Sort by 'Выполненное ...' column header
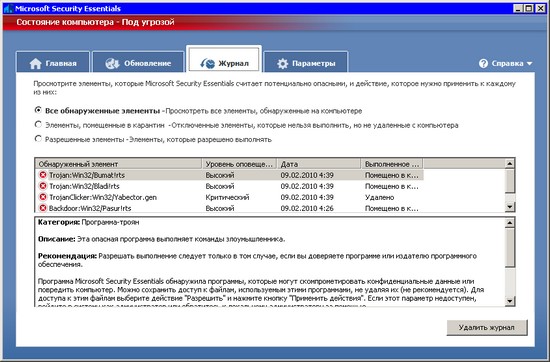 392,164
